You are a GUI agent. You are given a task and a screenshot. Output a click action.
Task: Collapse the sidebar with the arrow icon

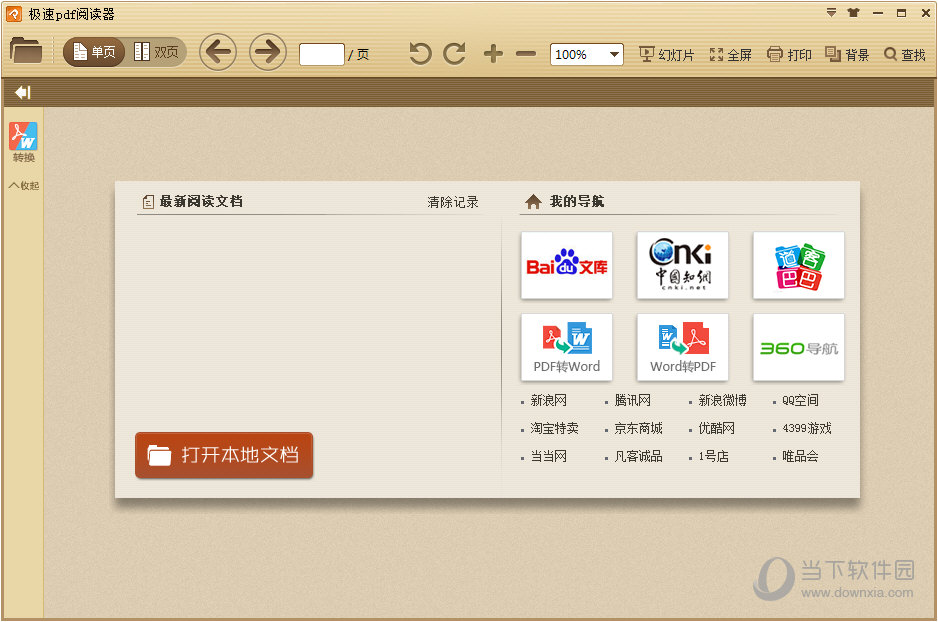pyautogui.click(x=22, y=93)
